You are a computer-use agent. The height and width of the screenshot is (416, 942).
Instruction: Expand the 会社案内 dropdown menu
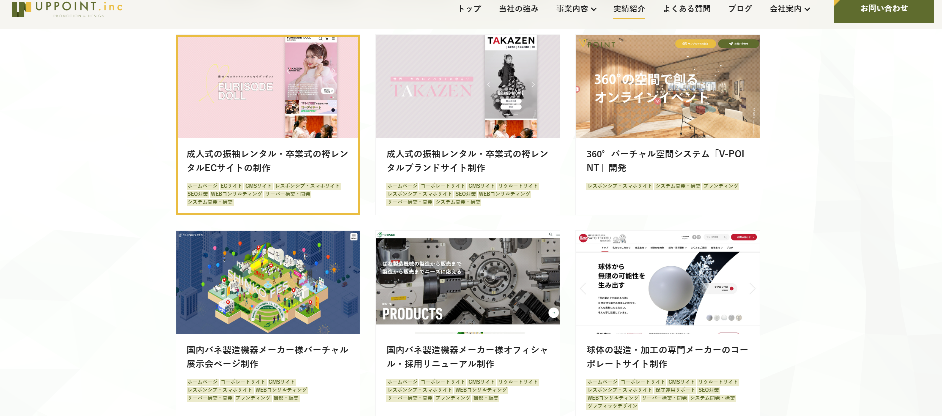tap(790, 9)
